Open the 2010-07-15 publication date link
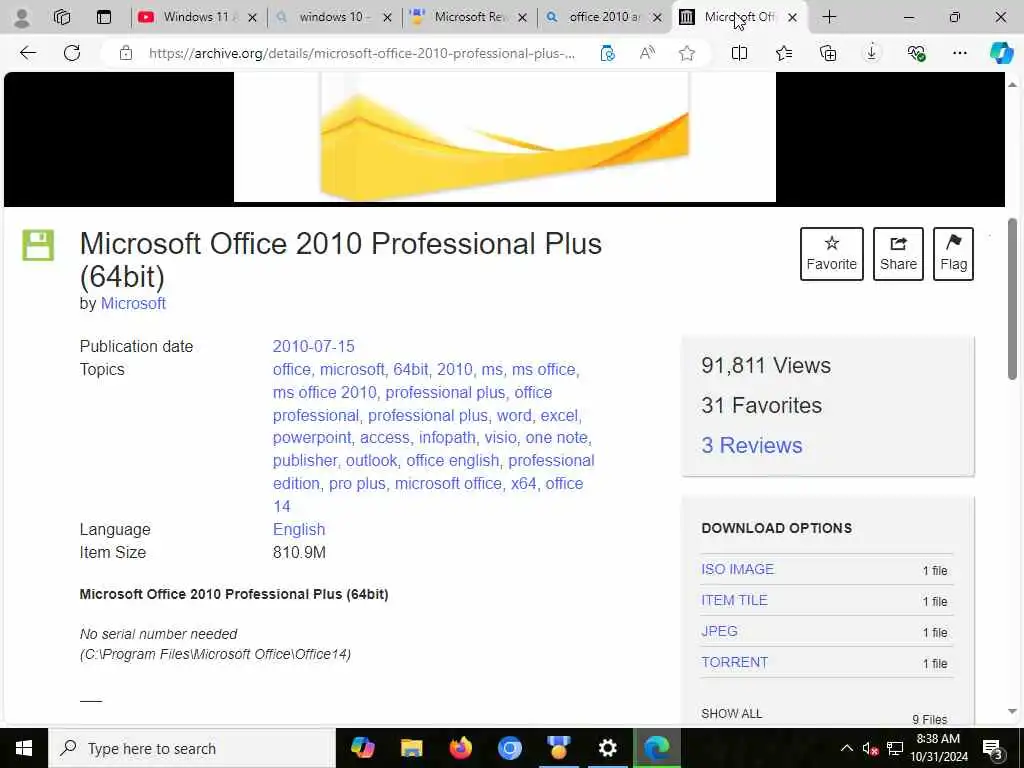Screen dimensions: 1024x768 313,346
